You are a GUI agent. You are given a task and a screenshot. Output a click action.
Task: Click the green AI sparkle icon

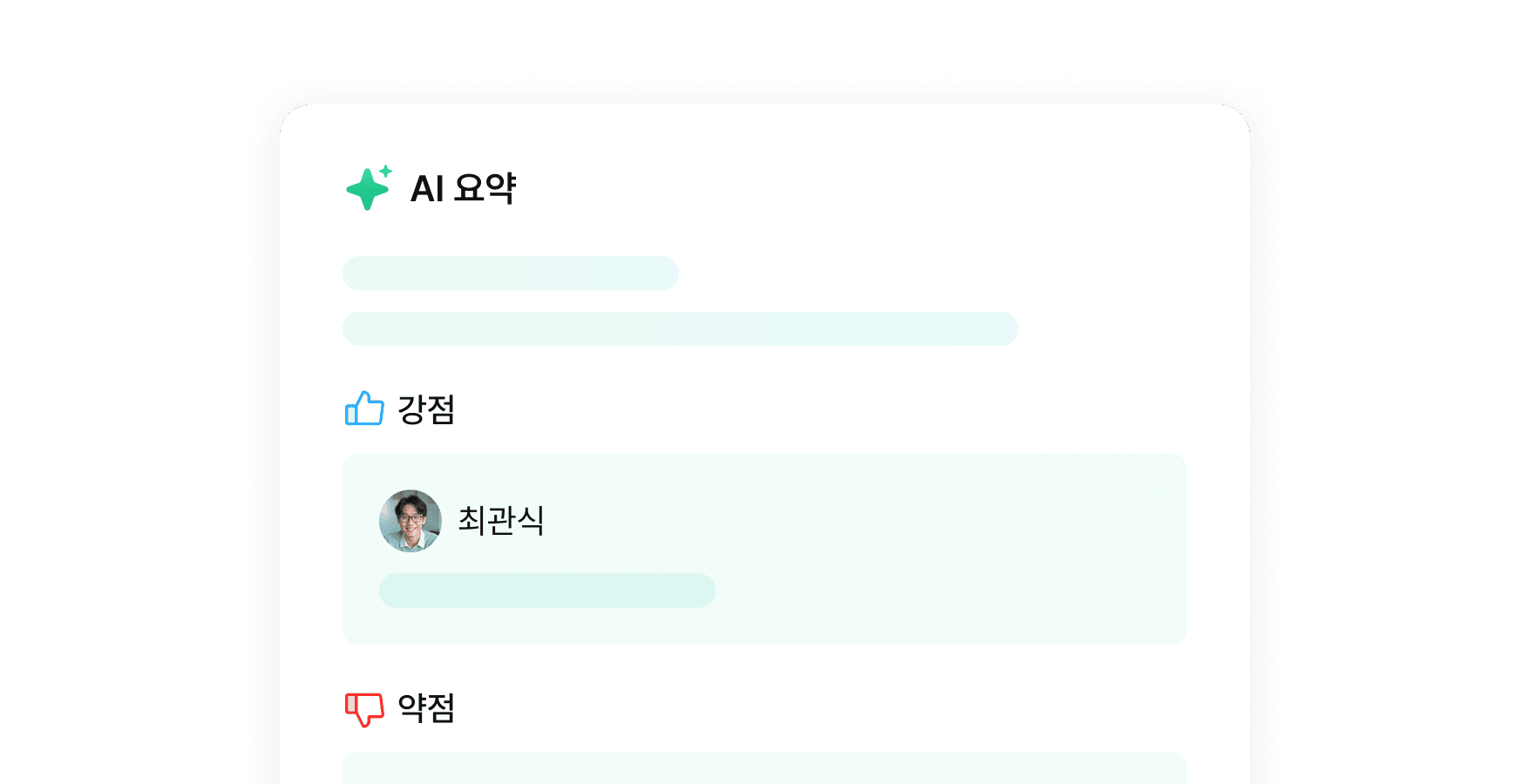pyautogui.click(x=367, y=189)
